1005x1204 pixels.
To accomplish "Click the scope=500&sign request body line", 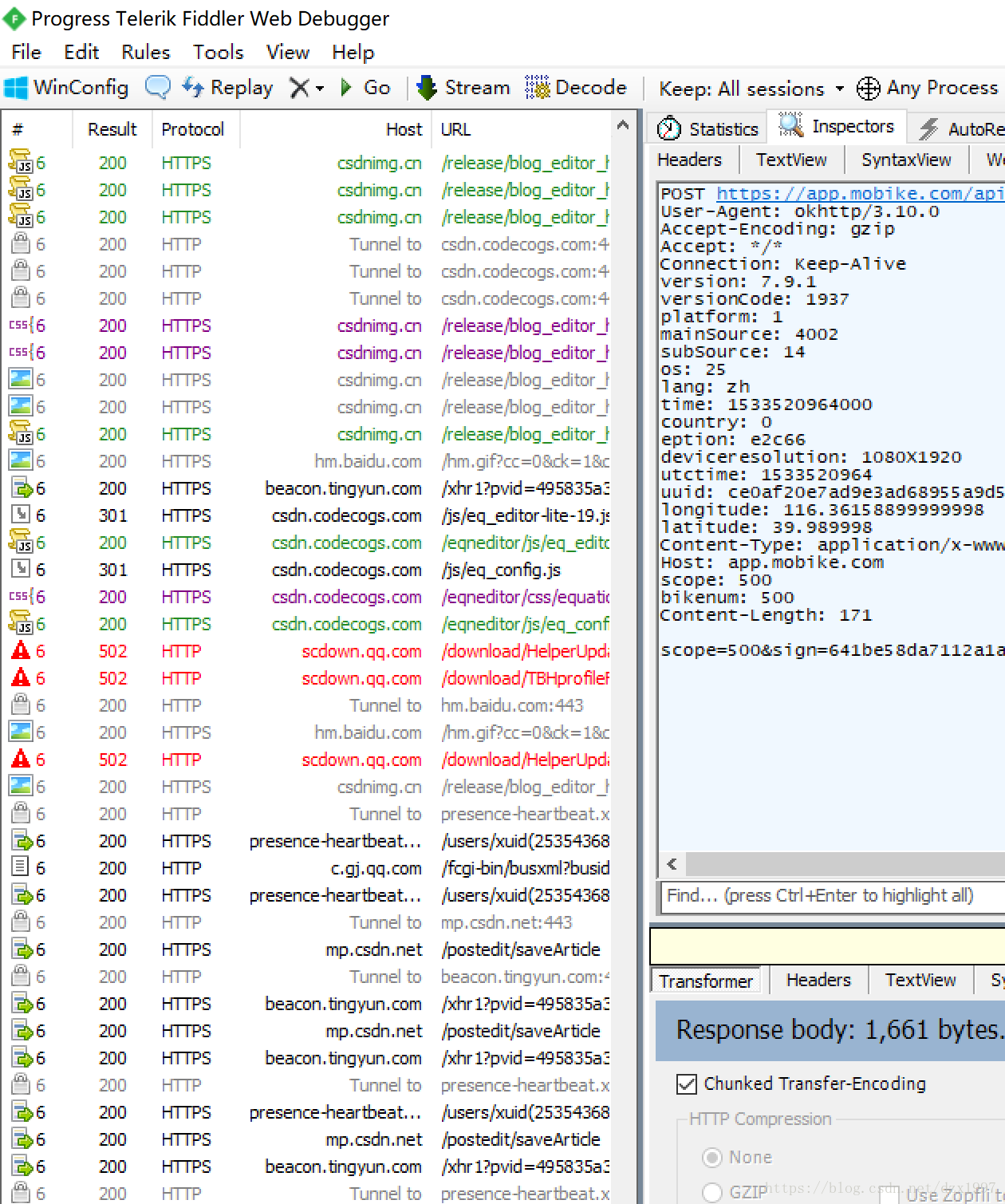I will [832, 650].
